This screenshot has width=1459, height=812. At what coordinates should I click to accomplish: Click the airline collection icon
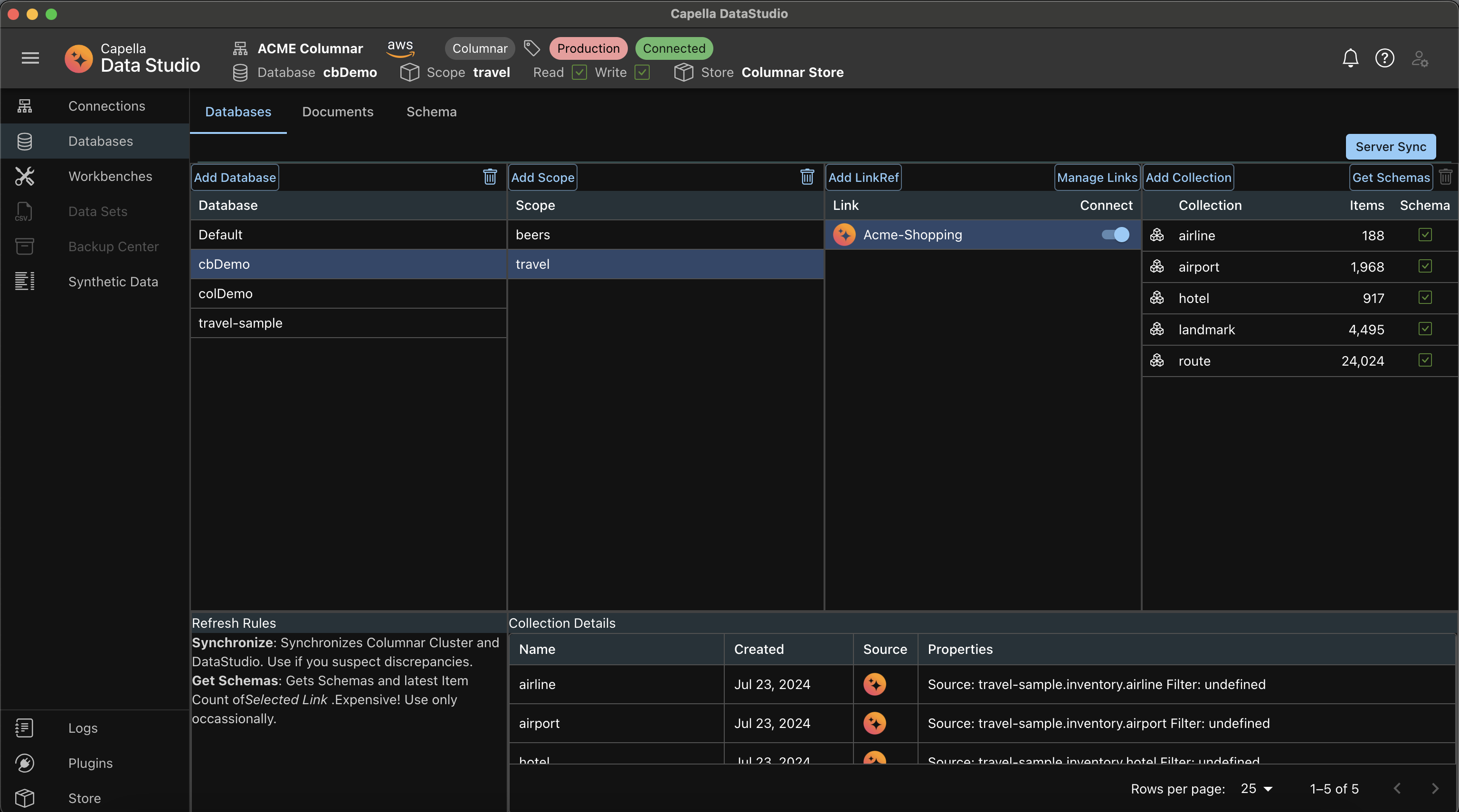[x=1156, y=235]
